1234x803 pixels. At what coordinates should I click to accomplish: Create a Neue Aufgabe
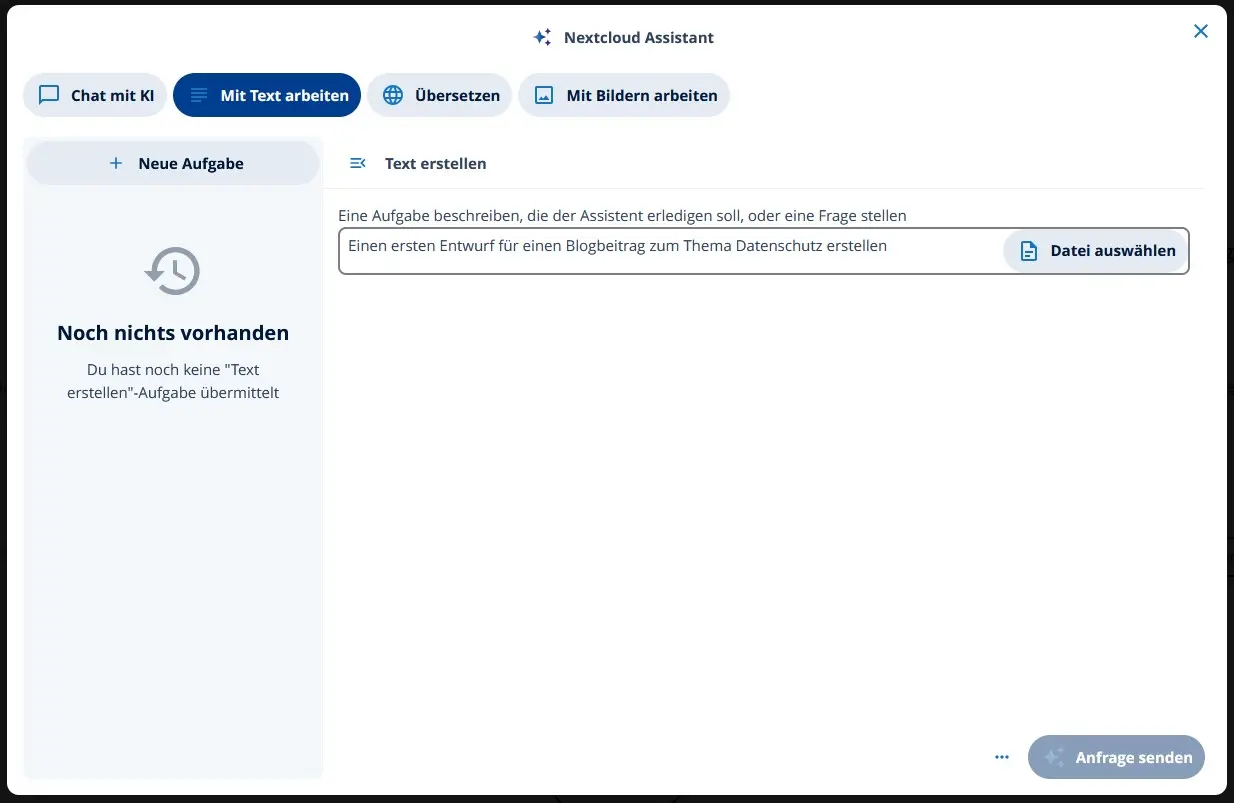pyautogui.click(x=172, y=162)
